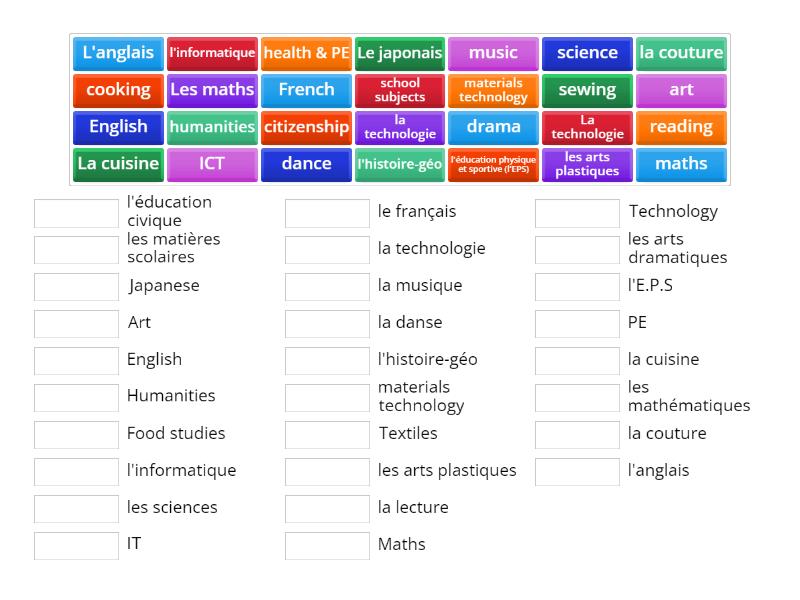Select the "music" tile
Screen dimensions: 800x600
pos(493,53)
